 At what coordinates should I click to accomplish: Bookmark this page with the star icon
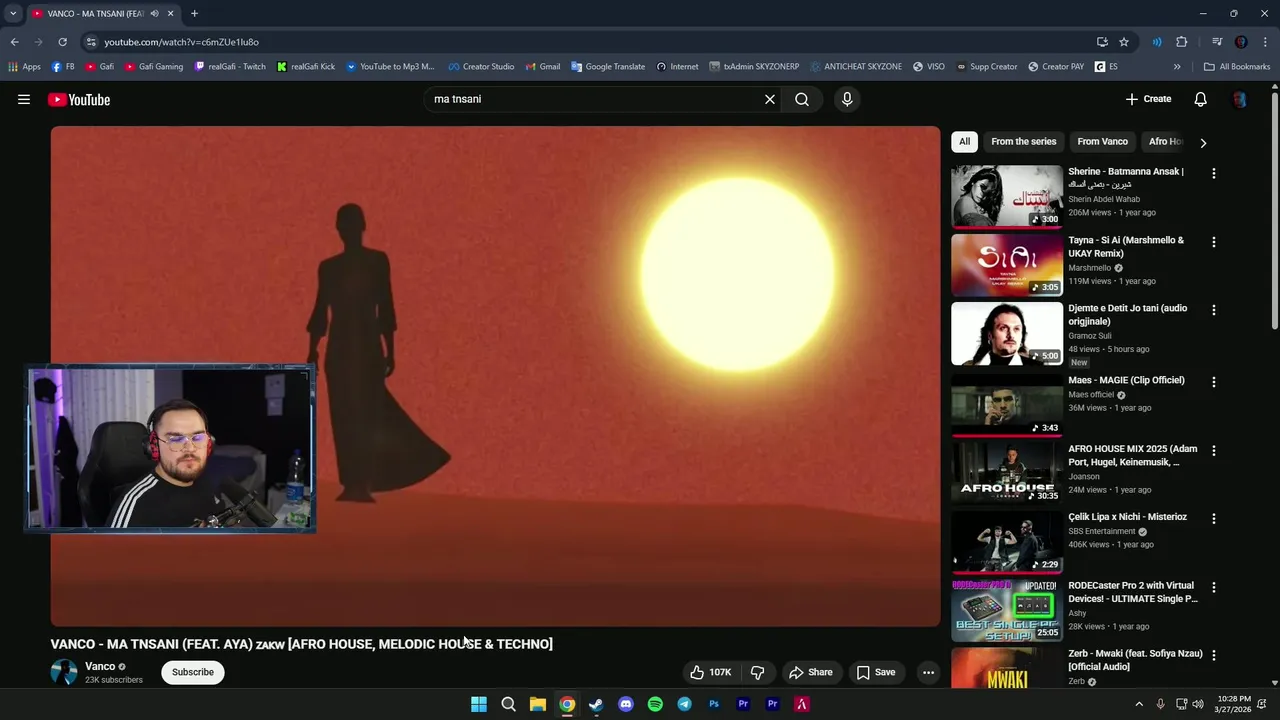[x=1124, y=42]
